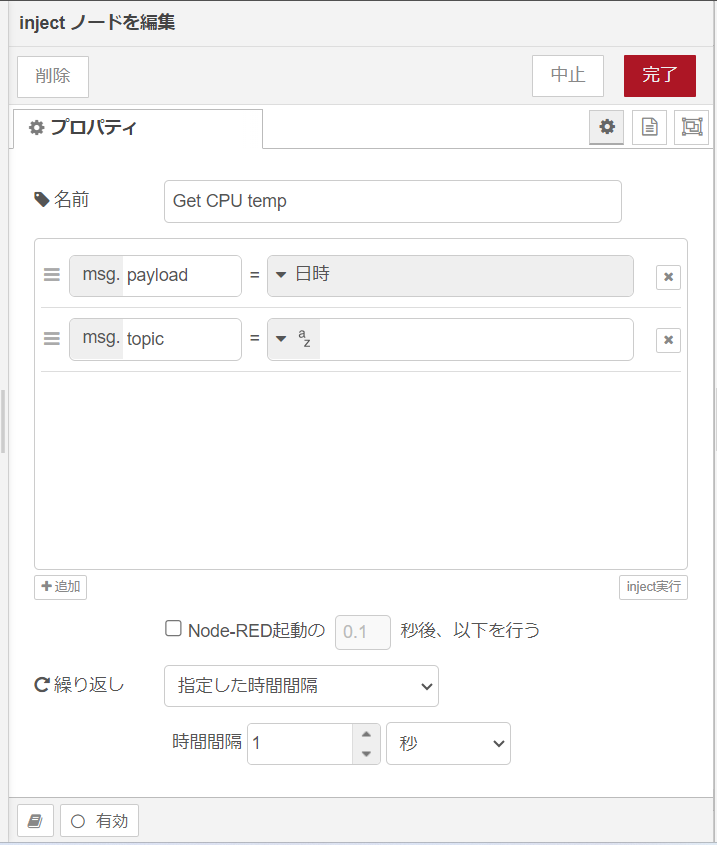Click the 完了 done button
The image size is (717, 845).
tap(660, 76)
